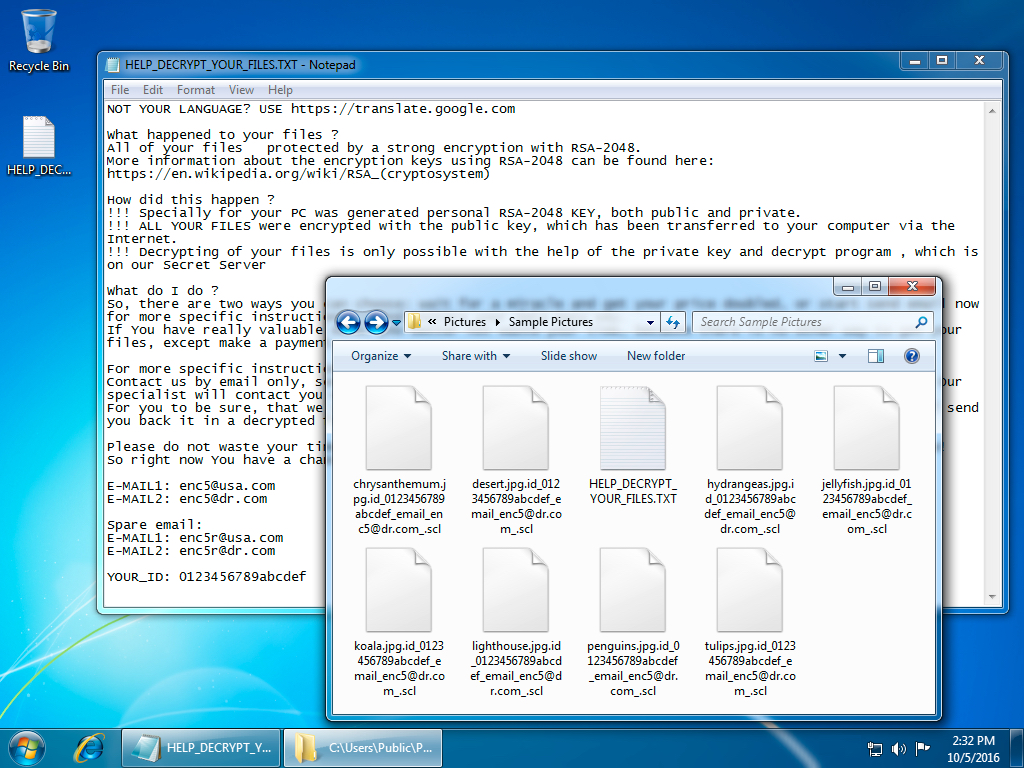Open the Organize dropdown menu
This screenshot has width=1024, height=768.
381,356
